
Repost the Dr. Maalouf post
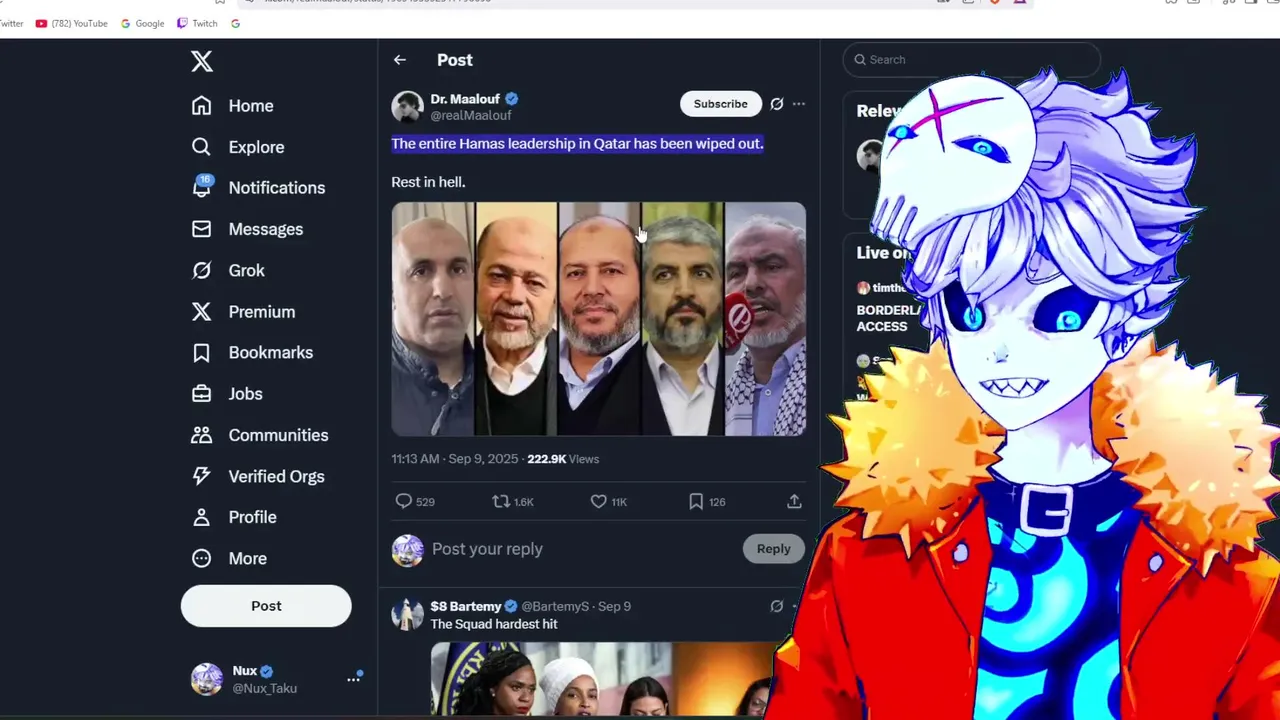pos(501,501)
